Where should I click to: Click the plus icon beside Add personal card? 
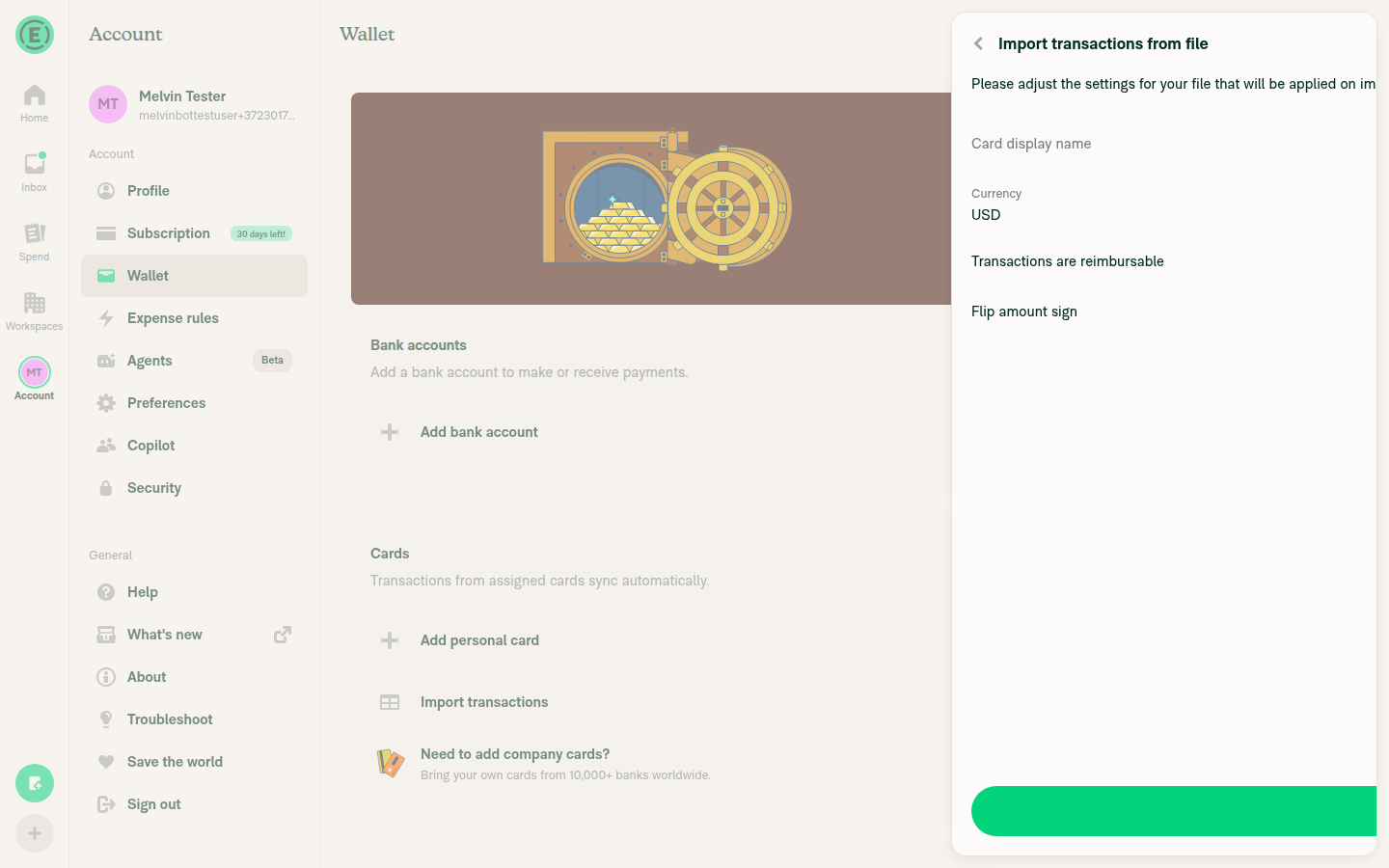[390, 640]
